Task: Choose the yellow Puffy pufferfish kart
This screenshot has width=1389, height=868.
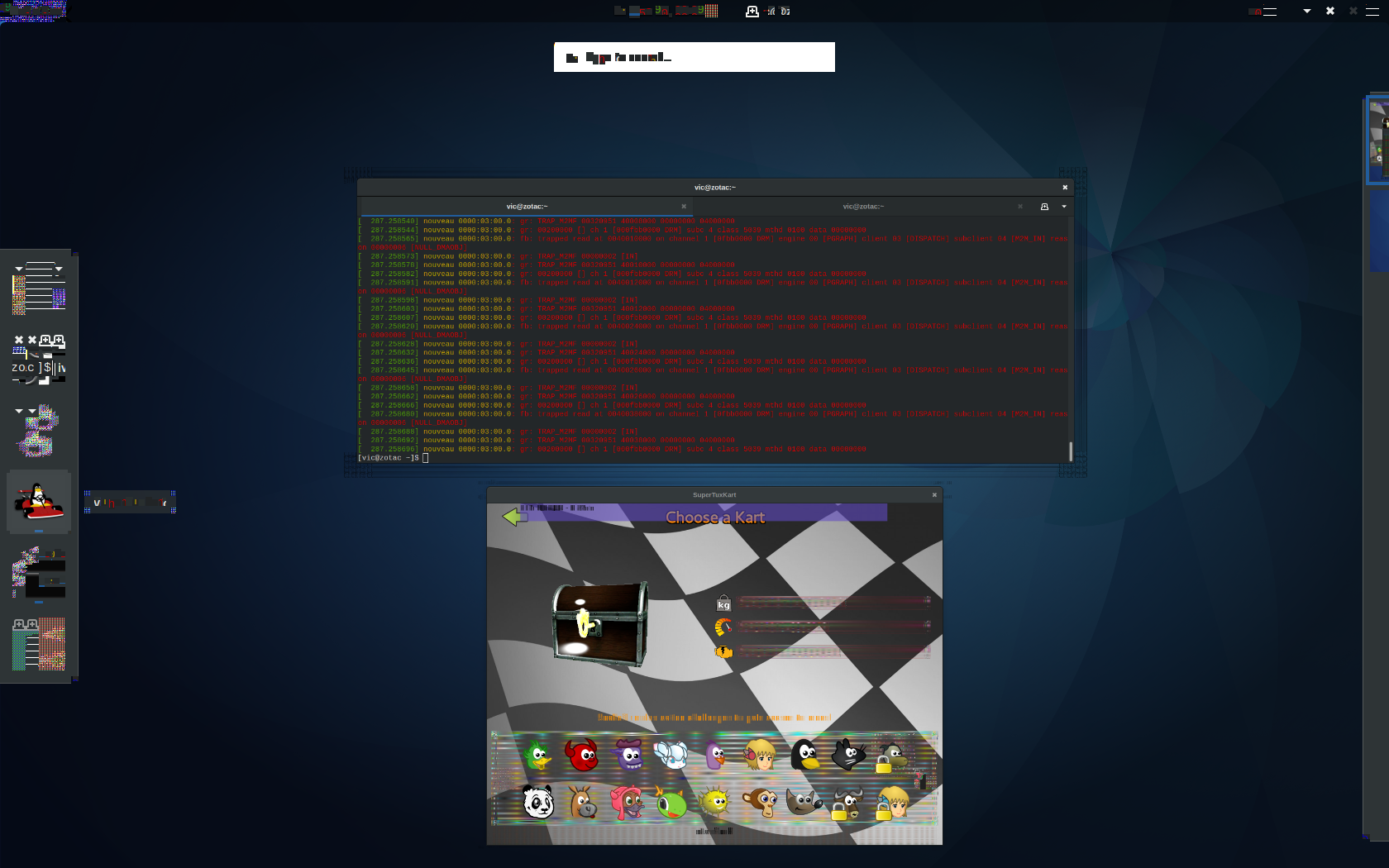Action: pos(714,802)
